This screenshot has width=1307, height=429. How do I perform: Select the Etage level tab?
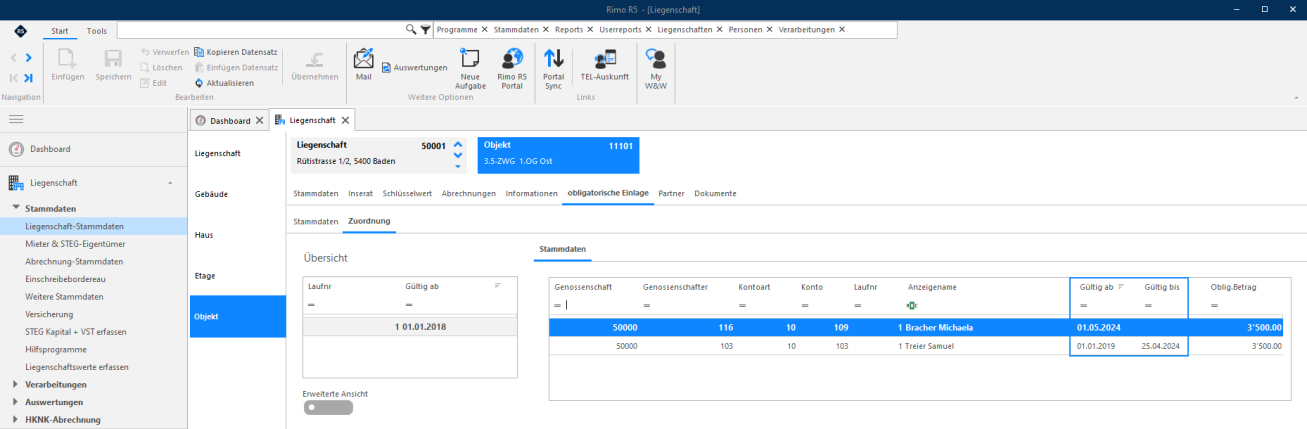pos(237,275)
